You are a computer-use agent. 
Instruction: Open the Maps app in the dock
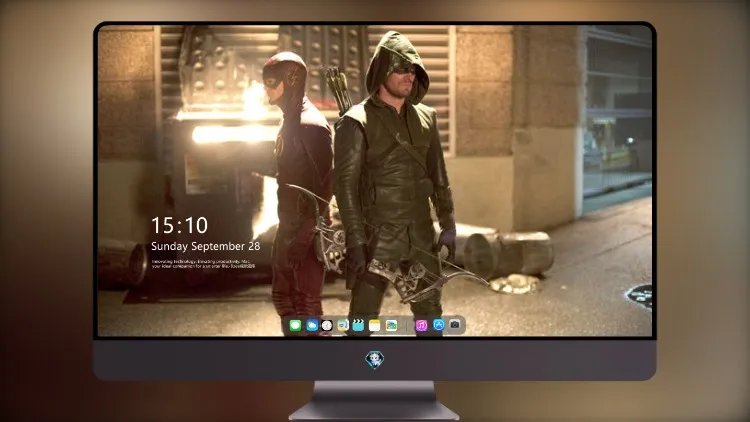342,325
